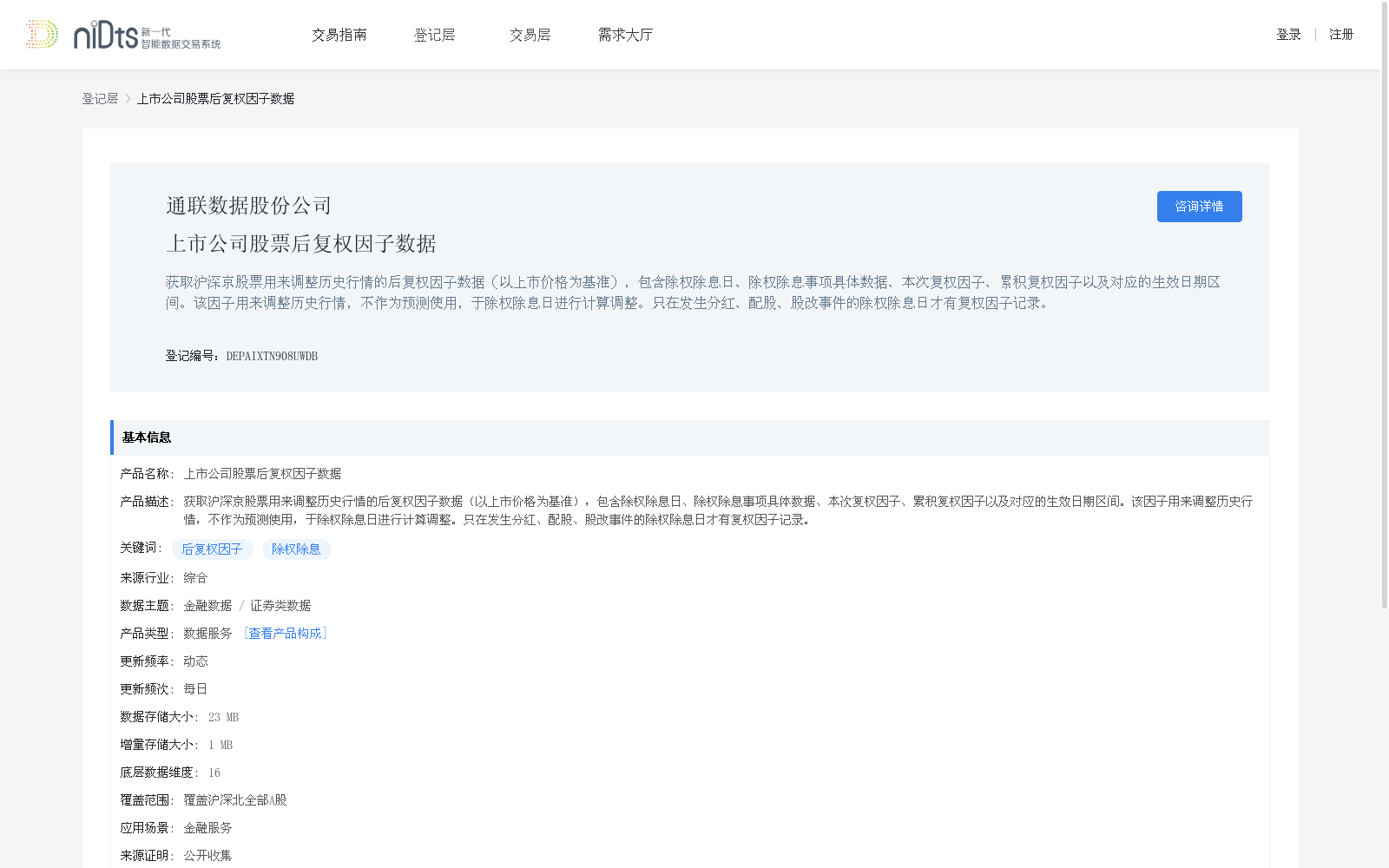Click the 注册 link

1341,34
